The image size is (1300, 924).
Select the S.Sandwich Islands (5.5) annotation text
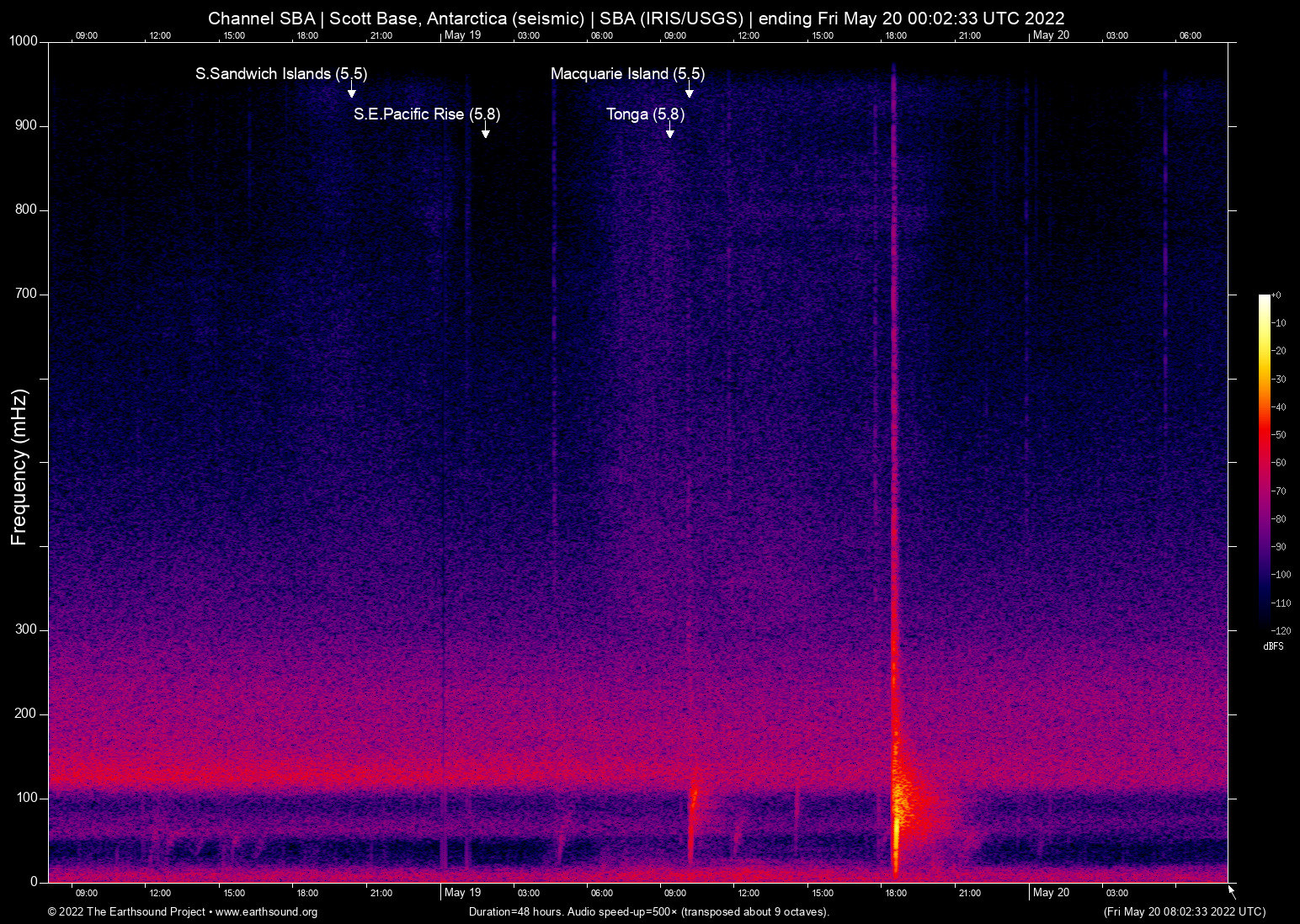click(281, 74)
